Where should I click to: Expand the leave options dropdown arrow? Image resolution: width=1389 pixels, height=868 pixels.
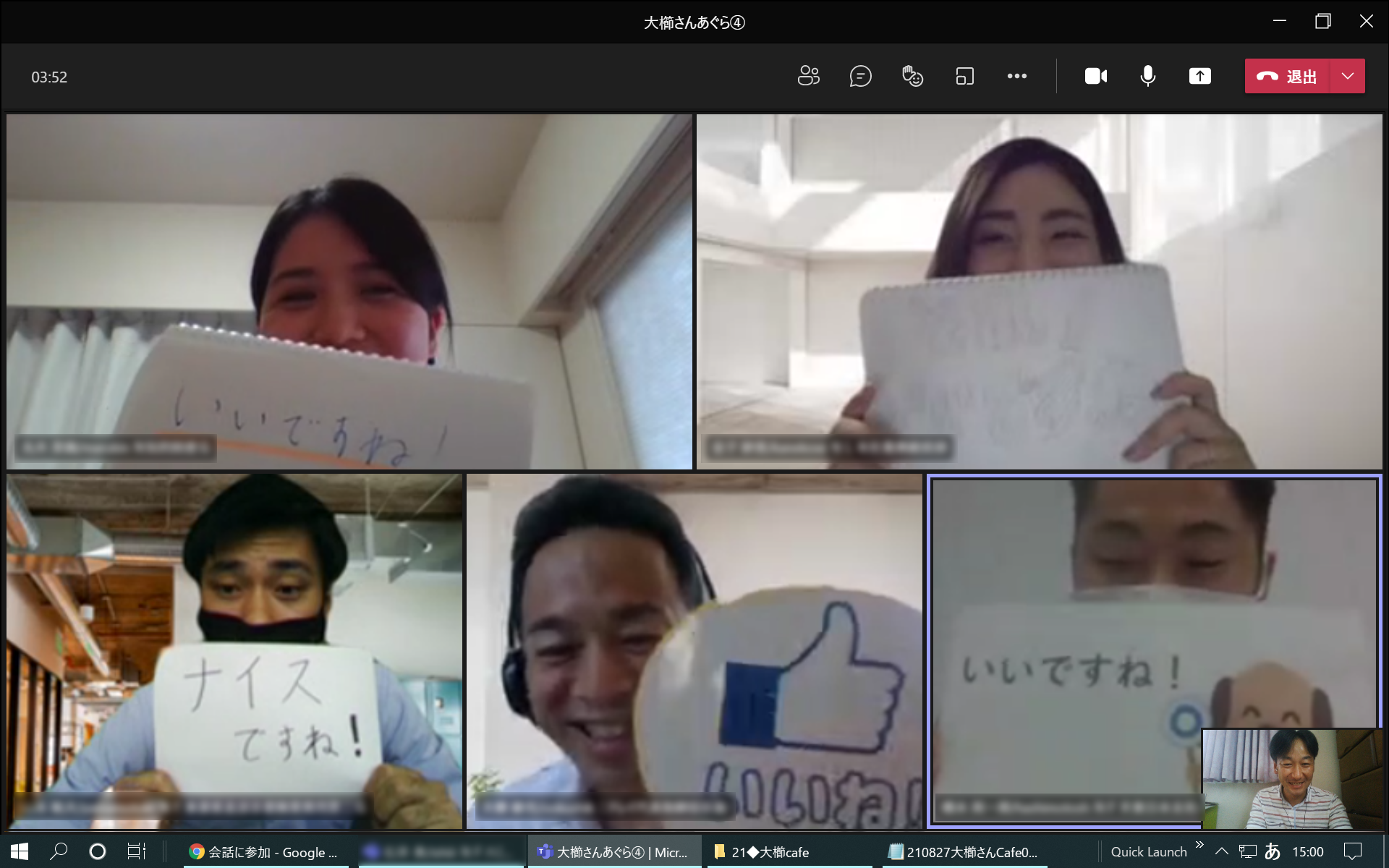[1347, 76]
